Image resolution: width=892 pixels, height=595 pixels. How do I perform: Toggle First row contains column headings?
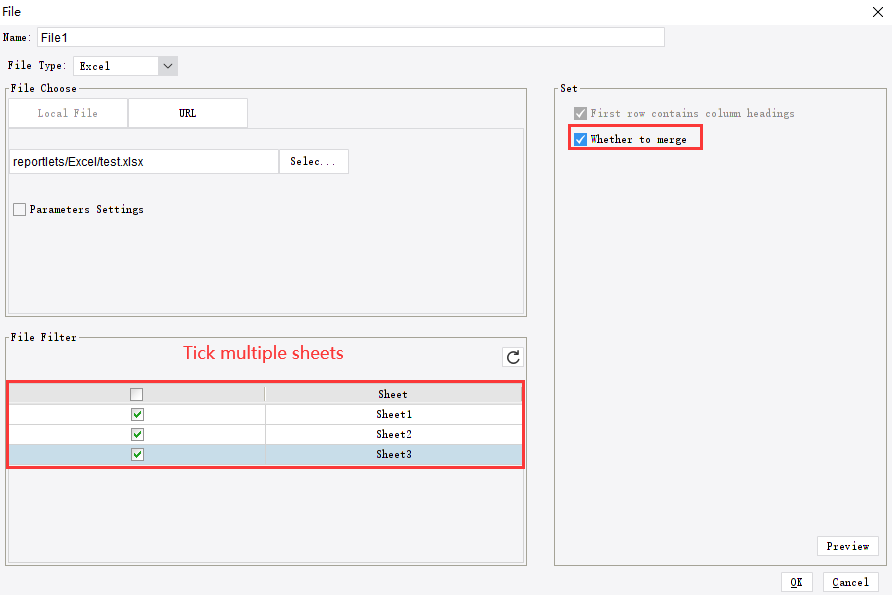click(x=580, y=113)
